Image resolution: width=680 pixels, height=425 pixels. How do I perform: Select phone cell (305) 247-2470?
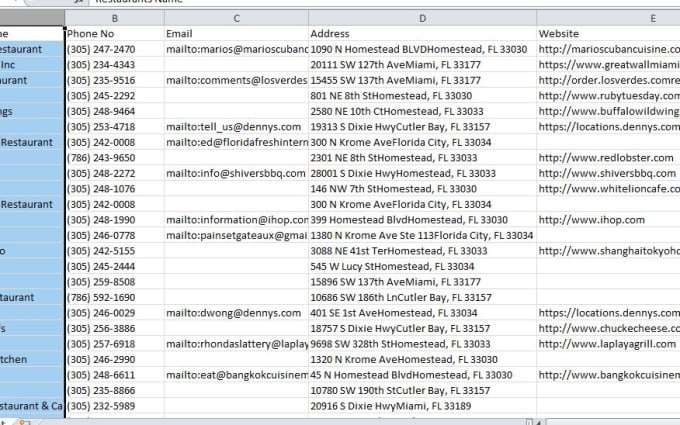click(114, 49)
